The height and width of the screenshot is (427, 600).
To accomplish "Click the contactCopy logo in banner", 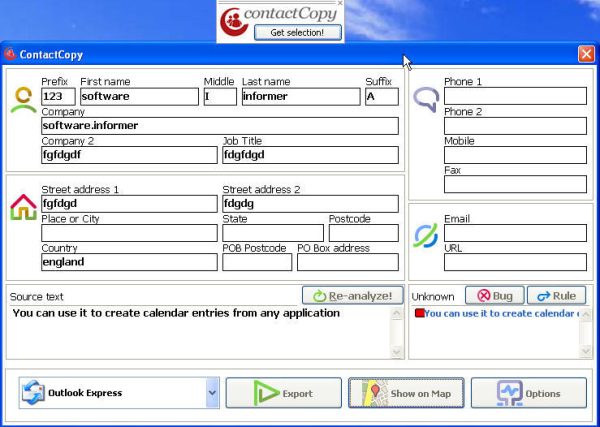I will tap(235, 18).
